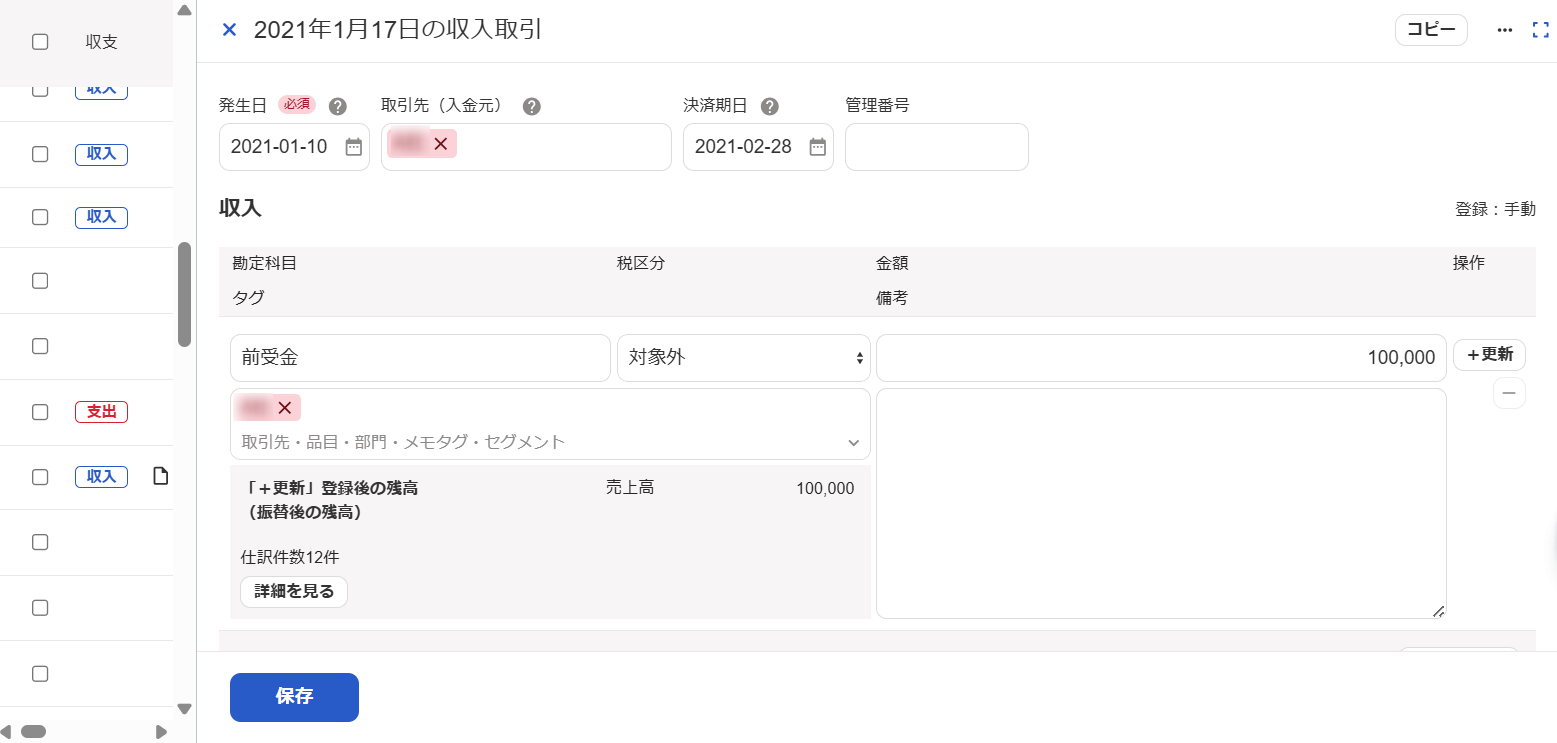Click the 金額 field showing 100,000
The height and width of the screenshot is (743, 1557).
coord(1161,358)
